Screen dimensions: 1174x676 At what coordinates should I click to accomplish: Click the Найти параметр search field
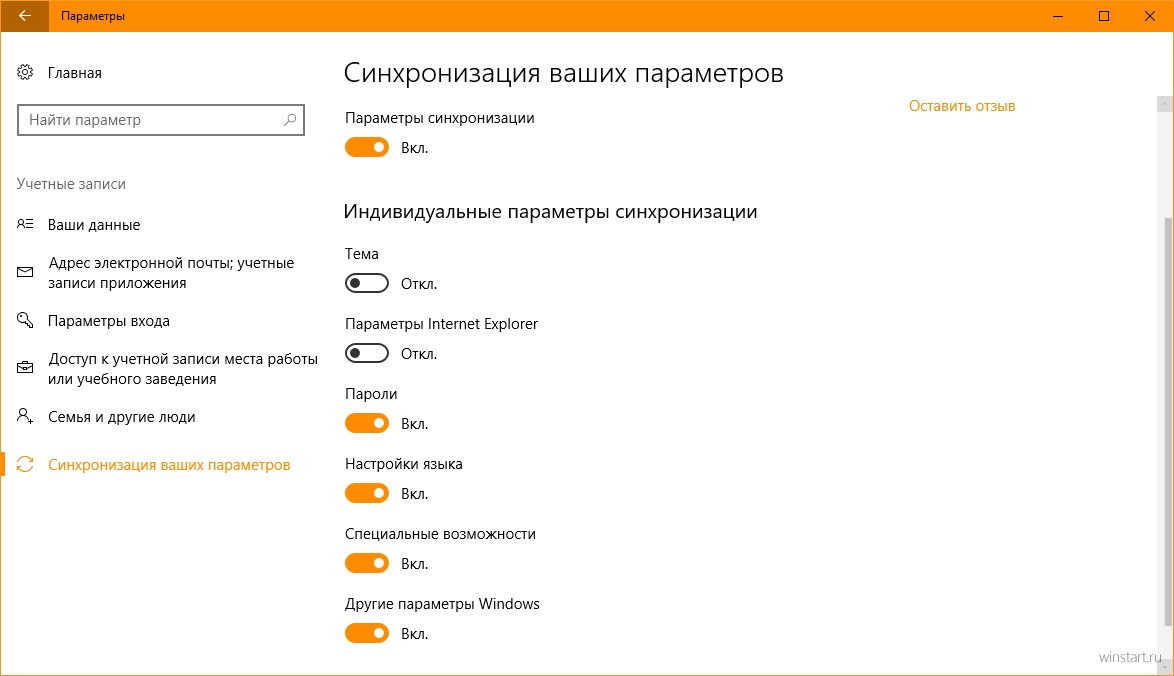[160, 120]
